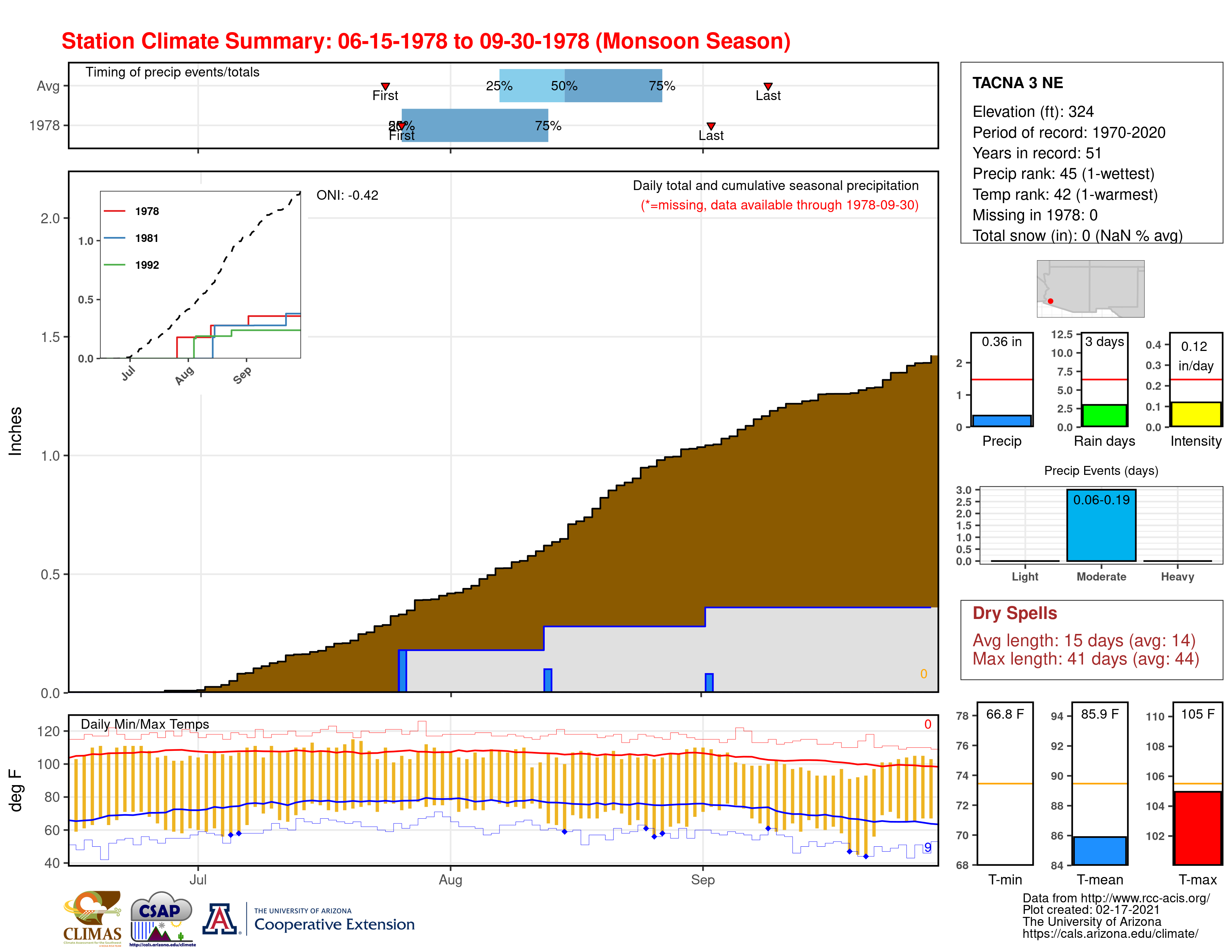Click the Temp rank: 42 line
The image size is (1232, 952).
pyautogui.click(x=1065, y=195)
